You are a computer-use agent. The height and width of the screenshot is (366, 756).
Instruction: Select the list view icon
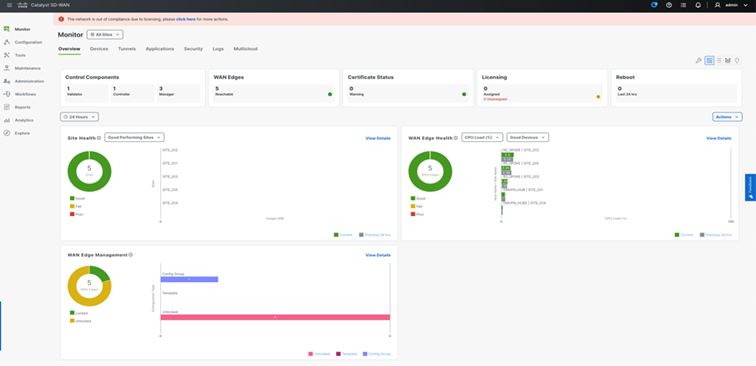pyautogui.click(x=719, y=60)
